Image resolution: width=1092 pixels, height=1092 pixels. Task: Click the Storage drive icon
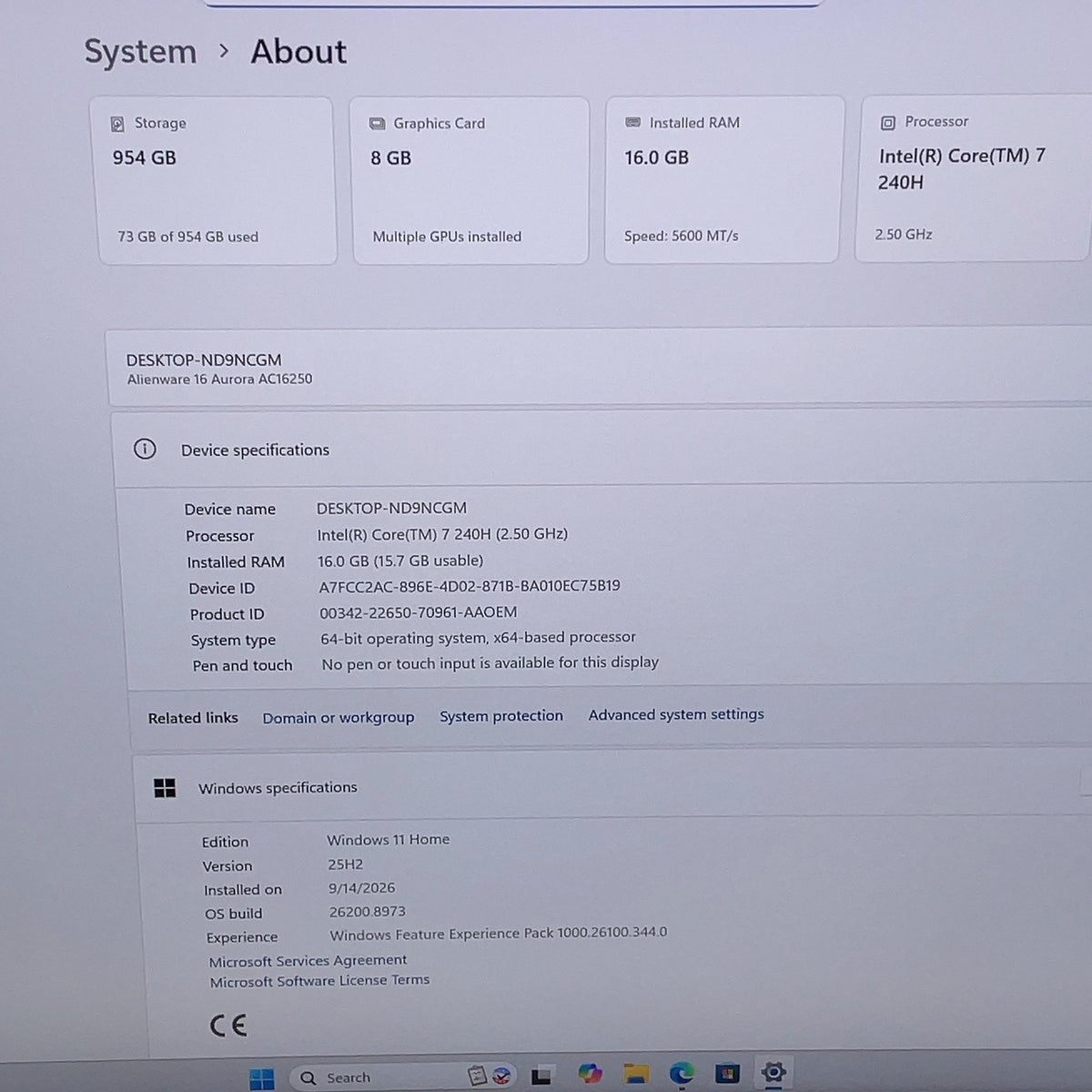click(x=117, y=124)
